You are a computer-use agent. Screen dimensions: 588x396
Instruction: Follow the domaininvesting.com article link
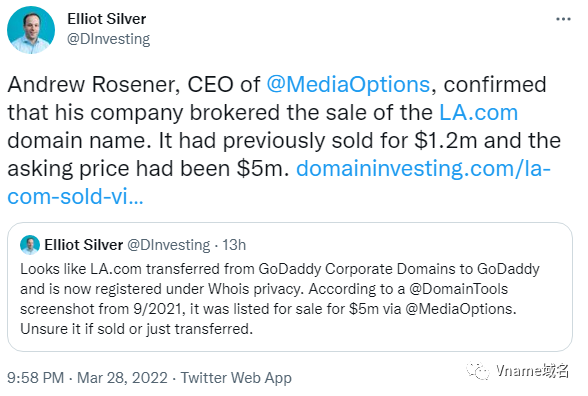(279, 182)
